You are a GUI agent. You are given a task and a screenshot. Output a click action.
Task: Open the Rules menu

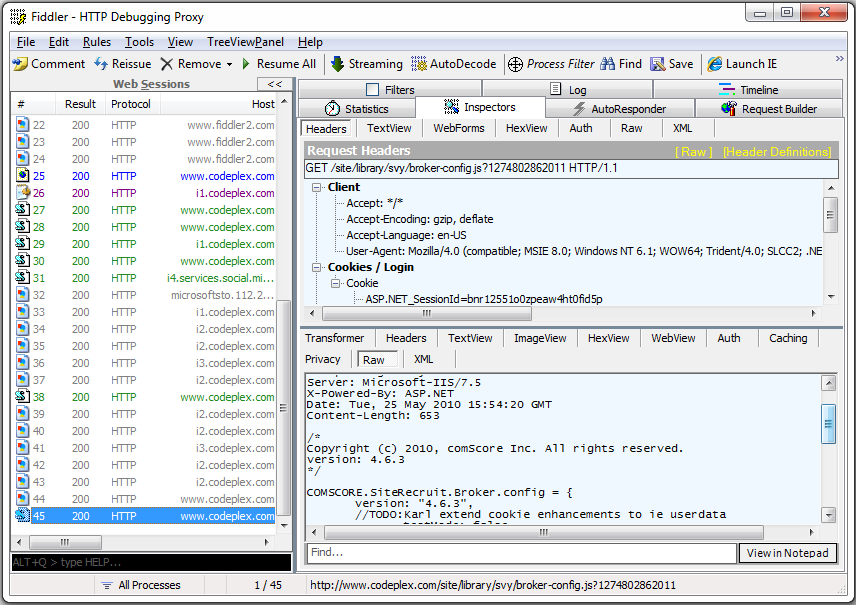click(x=97, y=42)
